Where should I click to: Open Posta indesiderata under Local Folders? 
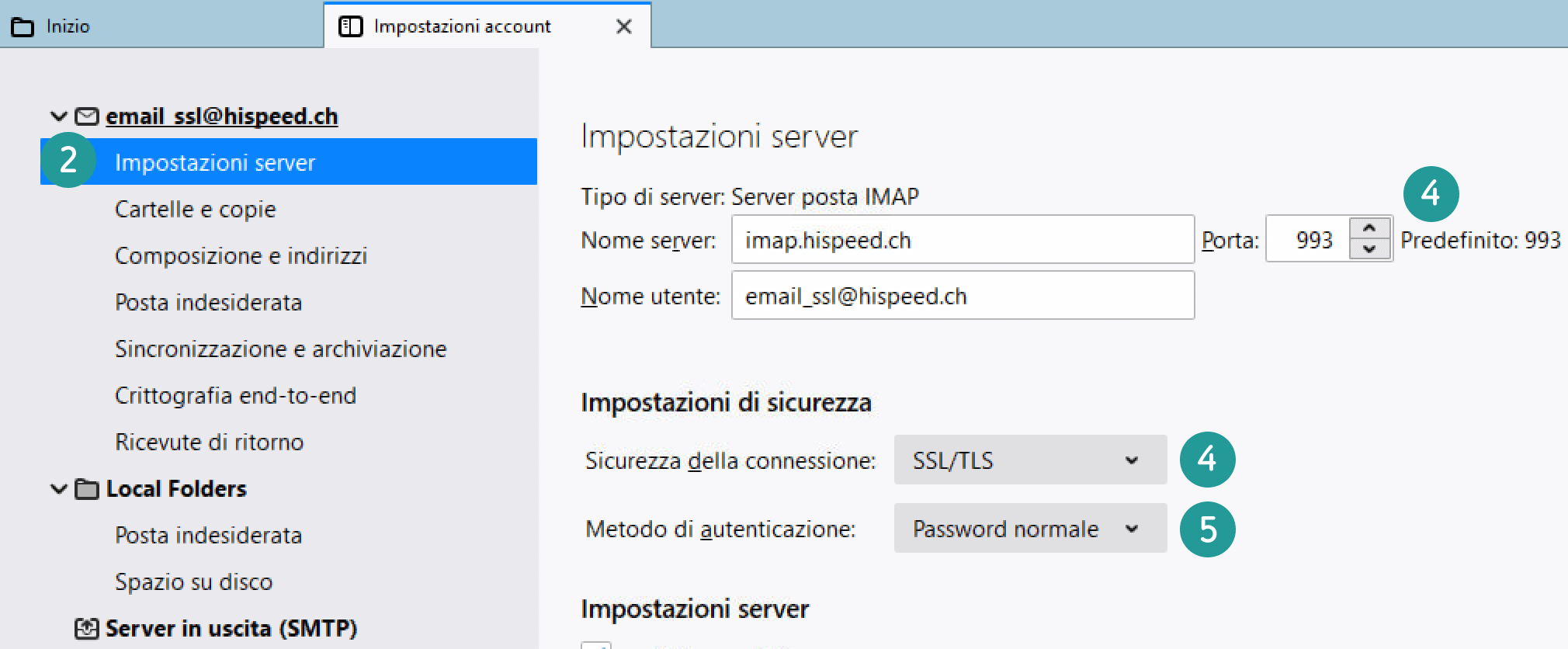(x=208, y=535)
